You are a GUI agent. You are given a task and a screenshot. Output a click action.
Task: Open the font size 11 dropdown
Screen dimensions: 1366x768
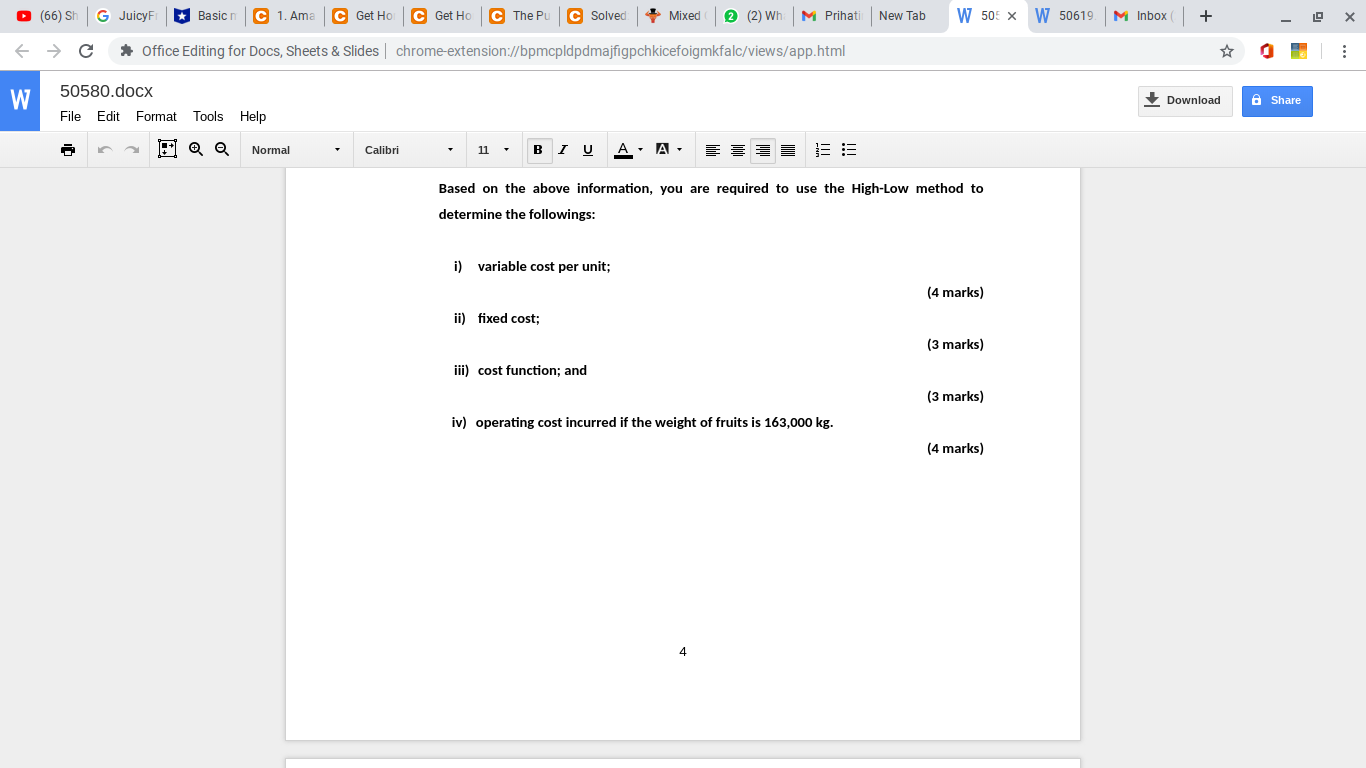pyautogui.click(x=493, y=150)
